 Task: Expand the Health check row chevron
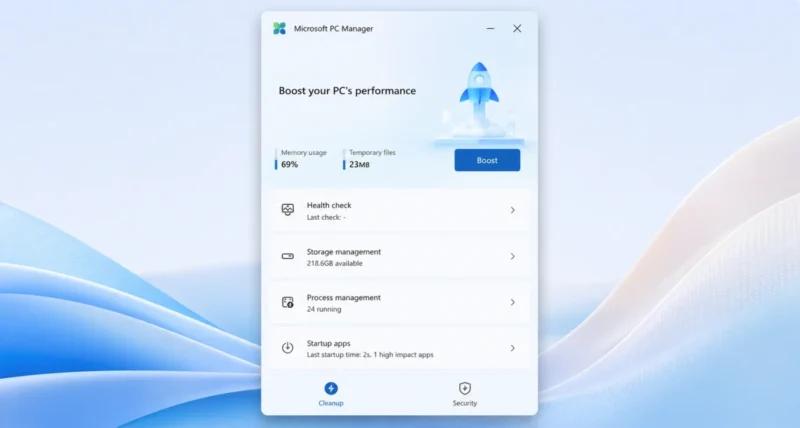pos(513,210)
